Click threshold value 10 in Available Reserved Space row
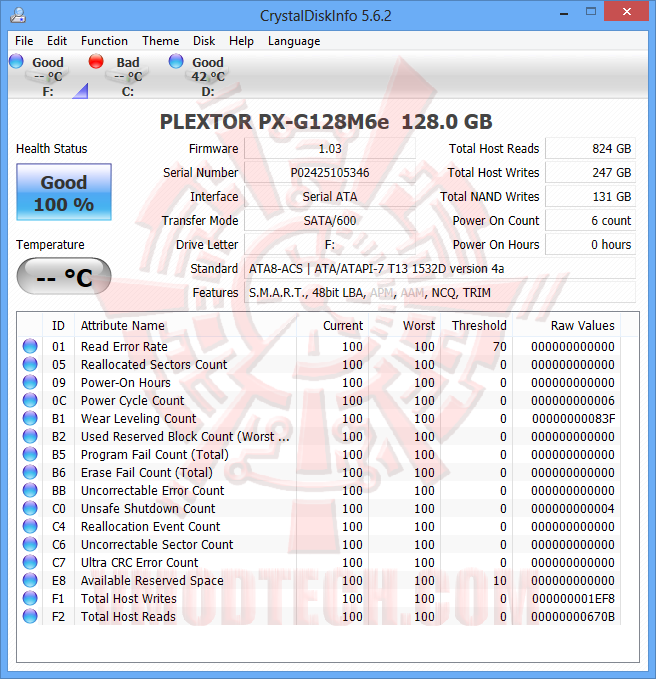656x679 pixels. 500,581
